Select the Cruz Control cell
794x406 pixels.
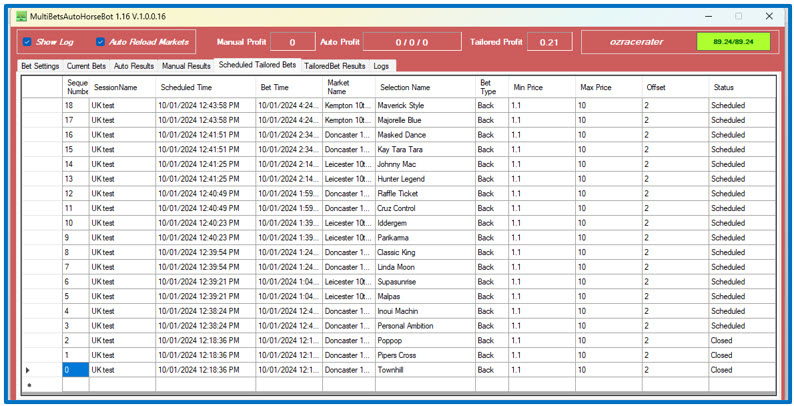click(425, 208)
